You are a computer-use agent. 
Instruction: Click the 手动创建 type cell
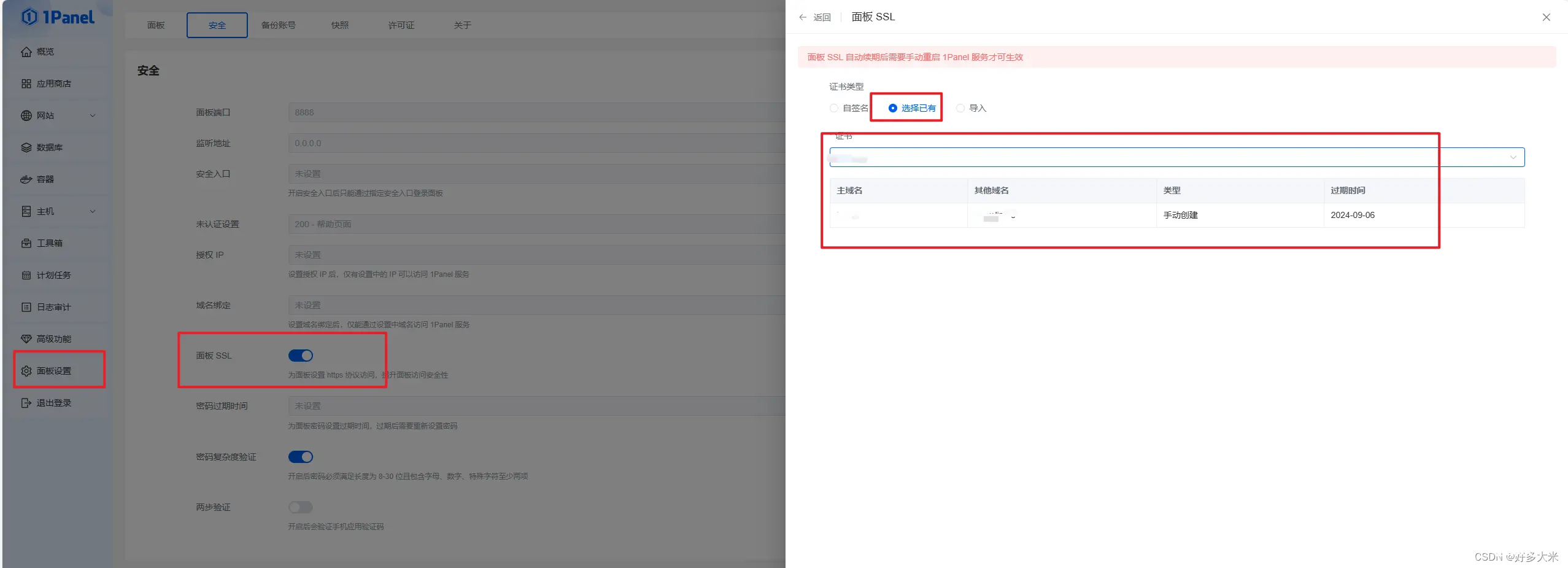tap(1240, 215)
